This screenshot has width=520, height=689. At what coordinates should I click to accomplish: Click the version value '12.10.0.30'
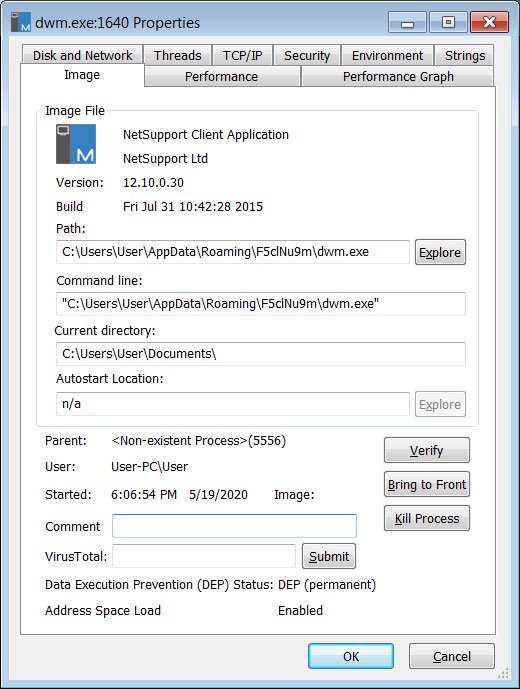coord(153,182)
